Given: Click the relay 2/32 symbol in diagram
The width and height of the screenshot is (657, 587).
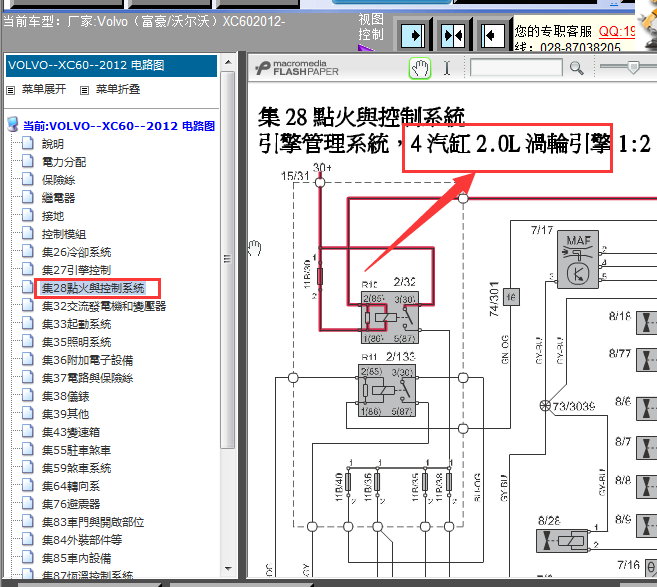Looking at the screenshot, I should pos(390,317).
